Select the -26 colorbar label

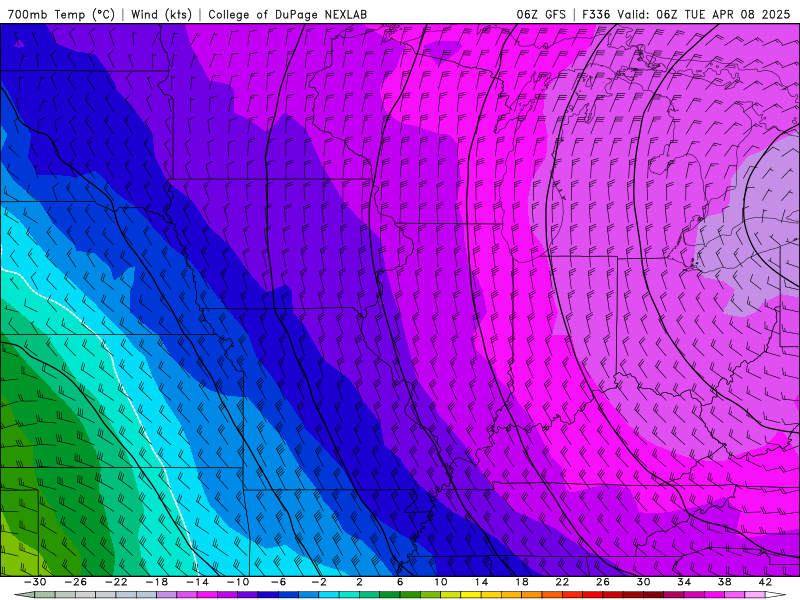tap(76, 582)
